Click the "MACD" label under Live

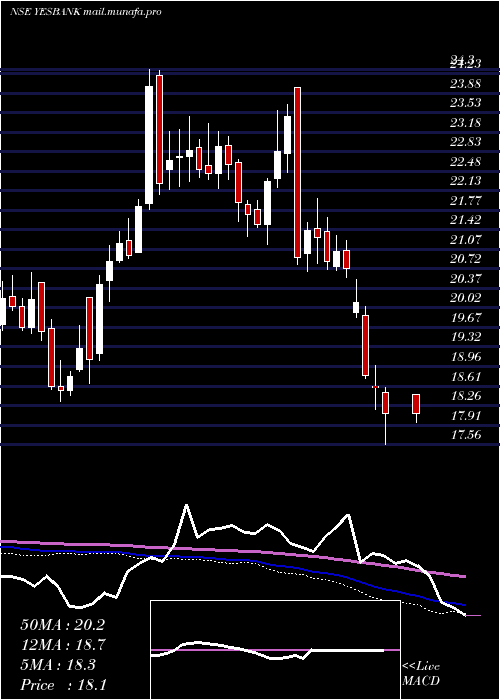[420, 681]
